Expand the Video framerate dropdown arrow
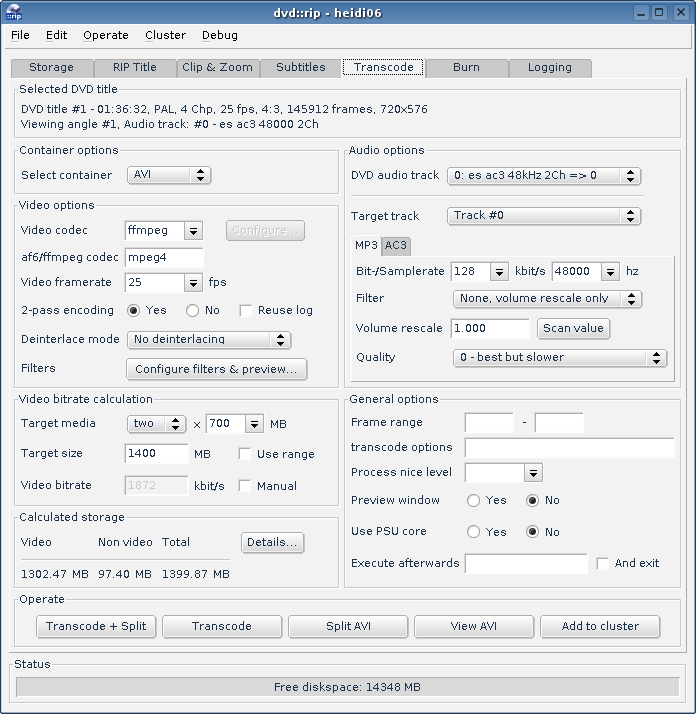Viewport: 696px width, 714px height. pos(193,283)
